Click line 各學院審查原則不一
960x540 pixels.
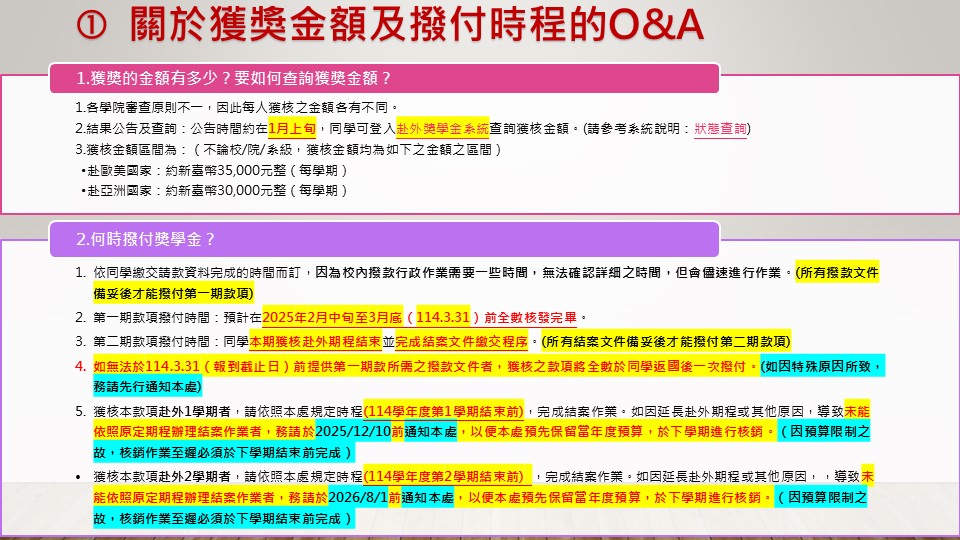[x=237, y=108]
